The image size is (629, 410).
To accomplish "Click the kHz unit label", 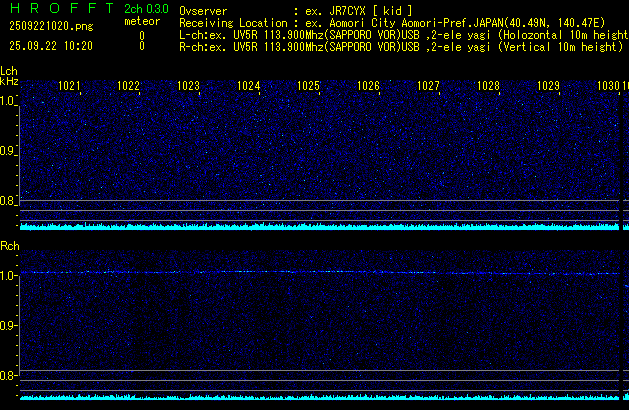I will [x=9, y=81].
